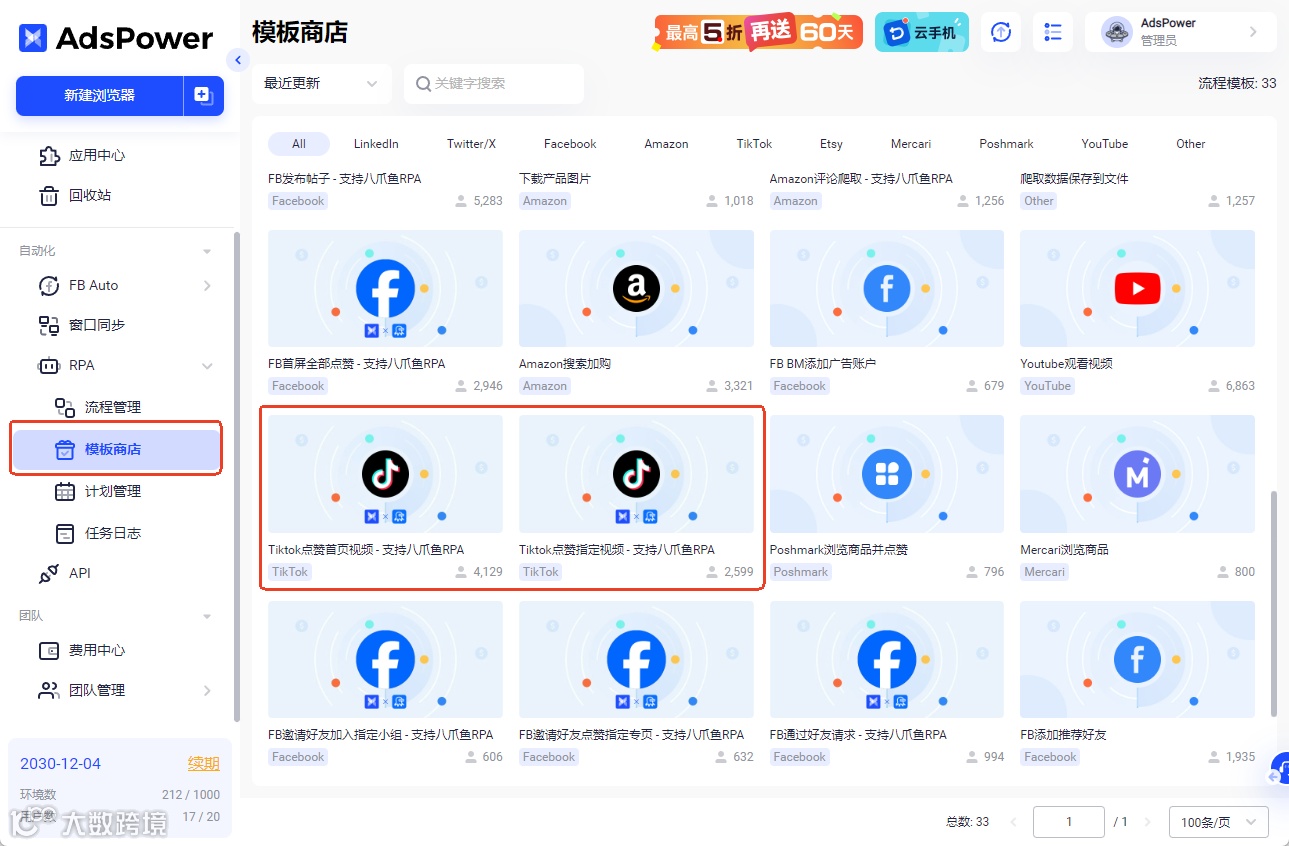Open the 100条/页 page size dropdown

[1219, 822]
